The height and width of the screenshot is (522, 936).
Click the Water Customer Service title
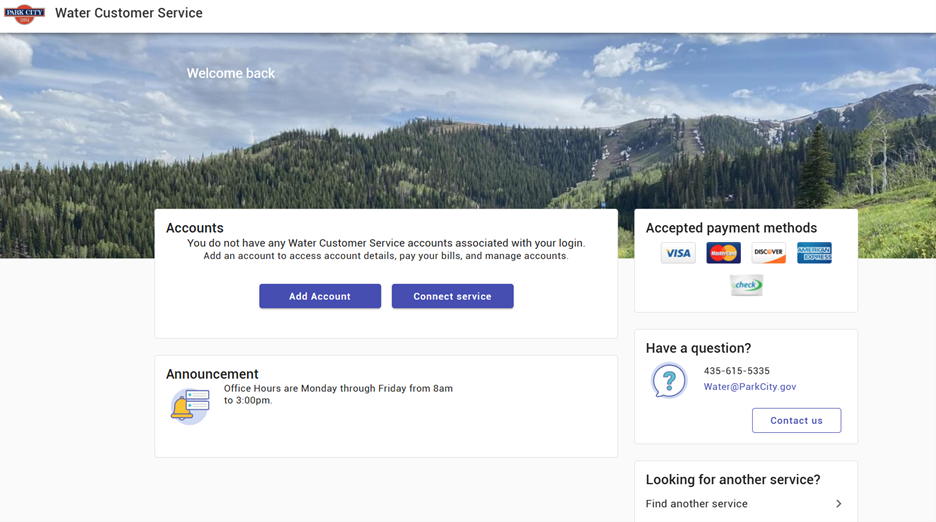point(129,13)
